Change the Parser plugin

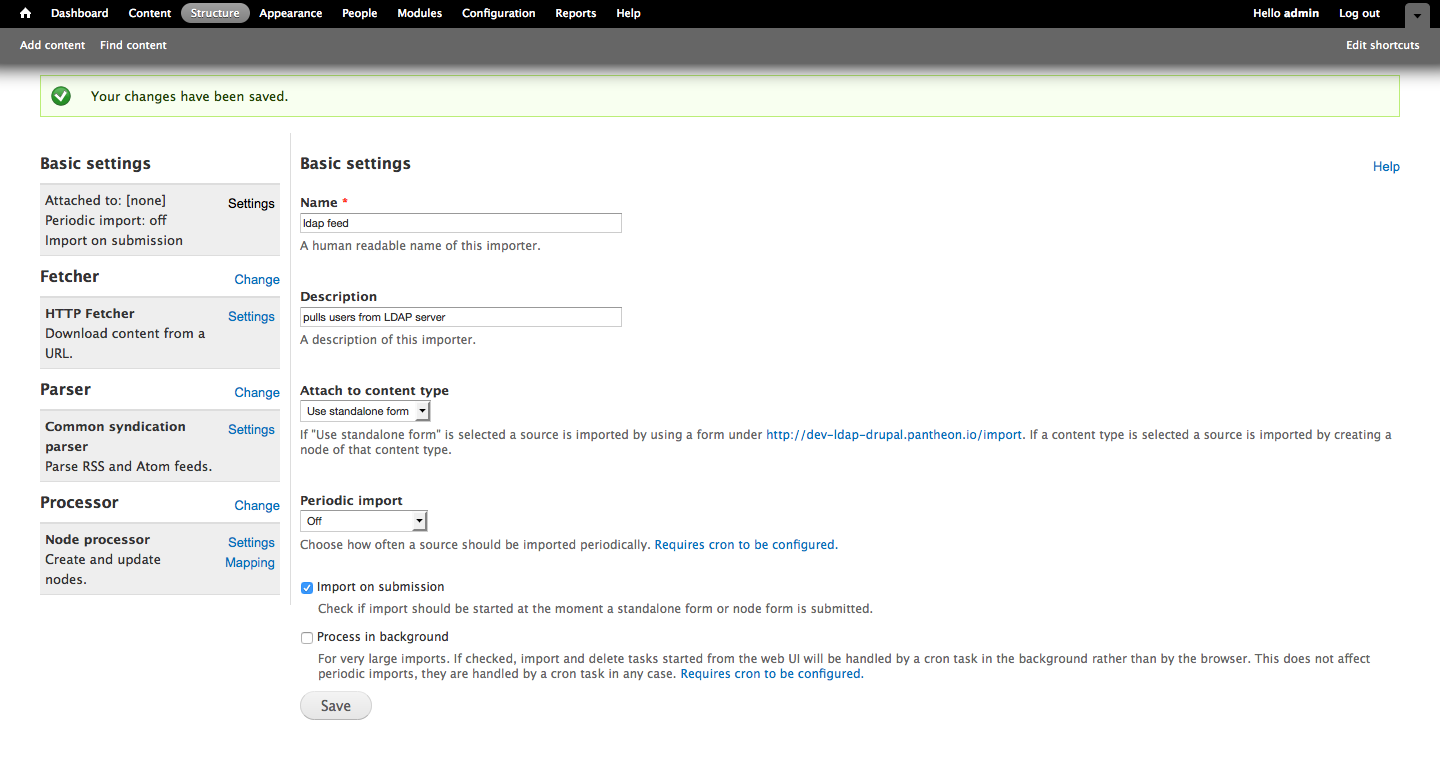[257, 393]
